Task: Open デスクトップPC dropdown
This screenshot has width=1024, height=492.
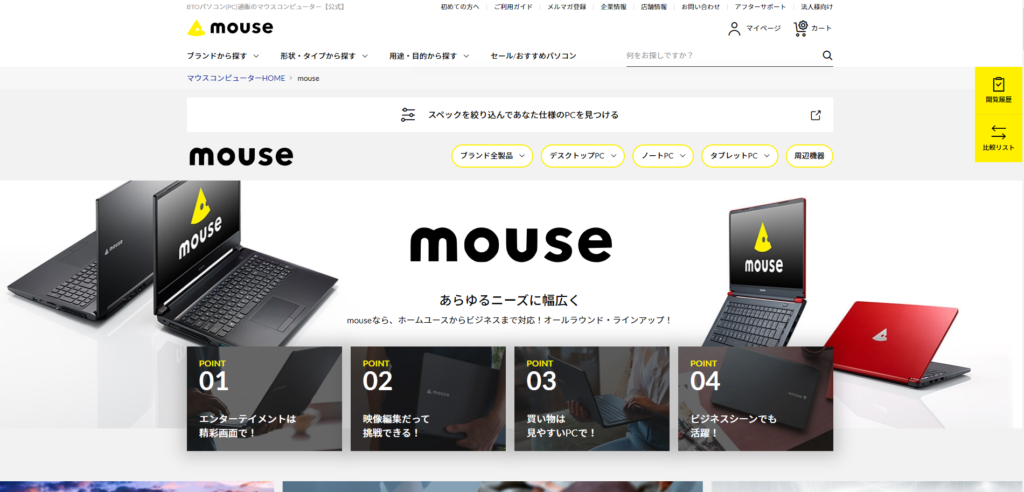Action: coord(583,156)
